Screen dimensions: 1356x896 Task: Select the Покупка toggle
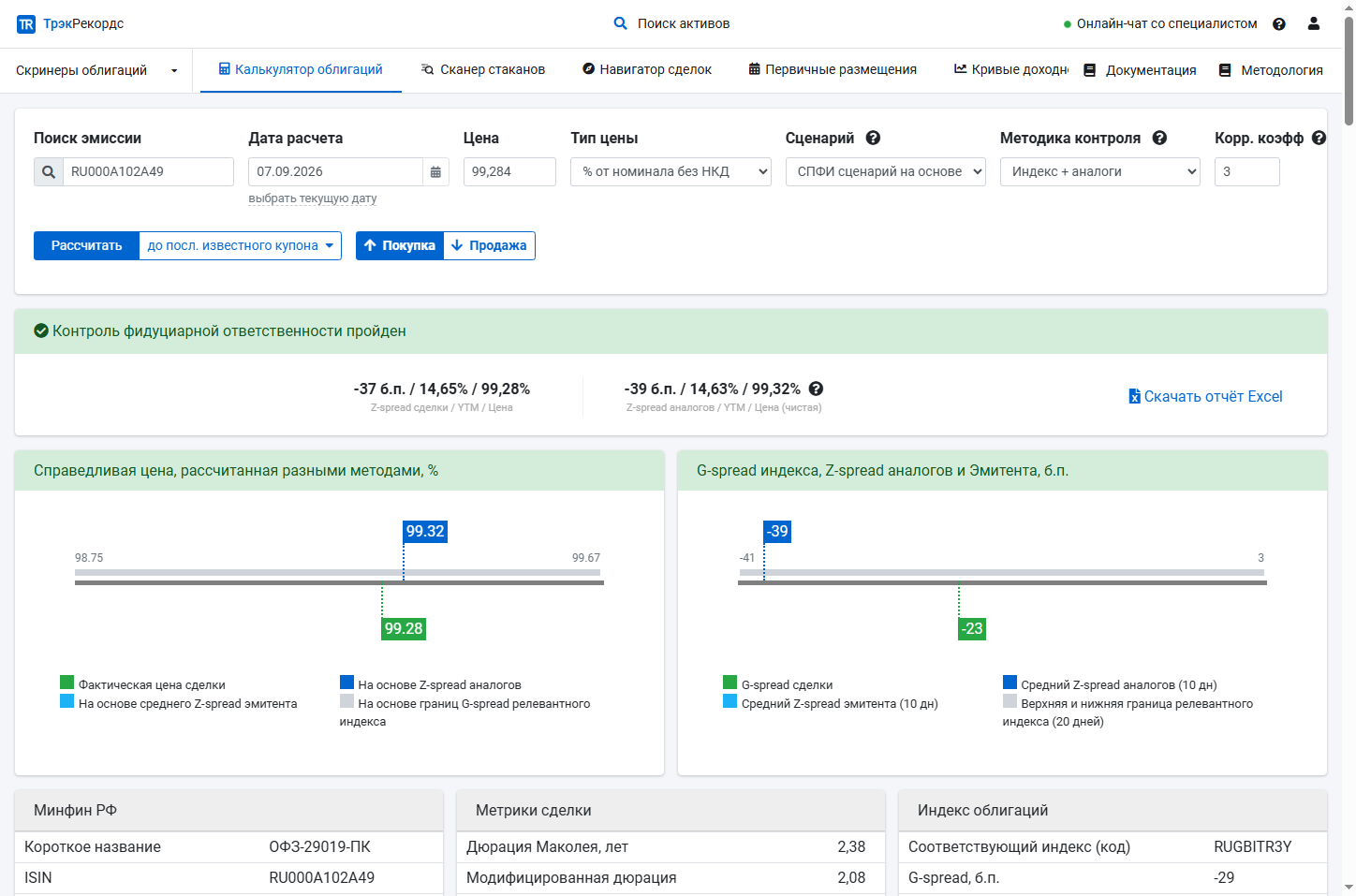click(x=400, y=246)
